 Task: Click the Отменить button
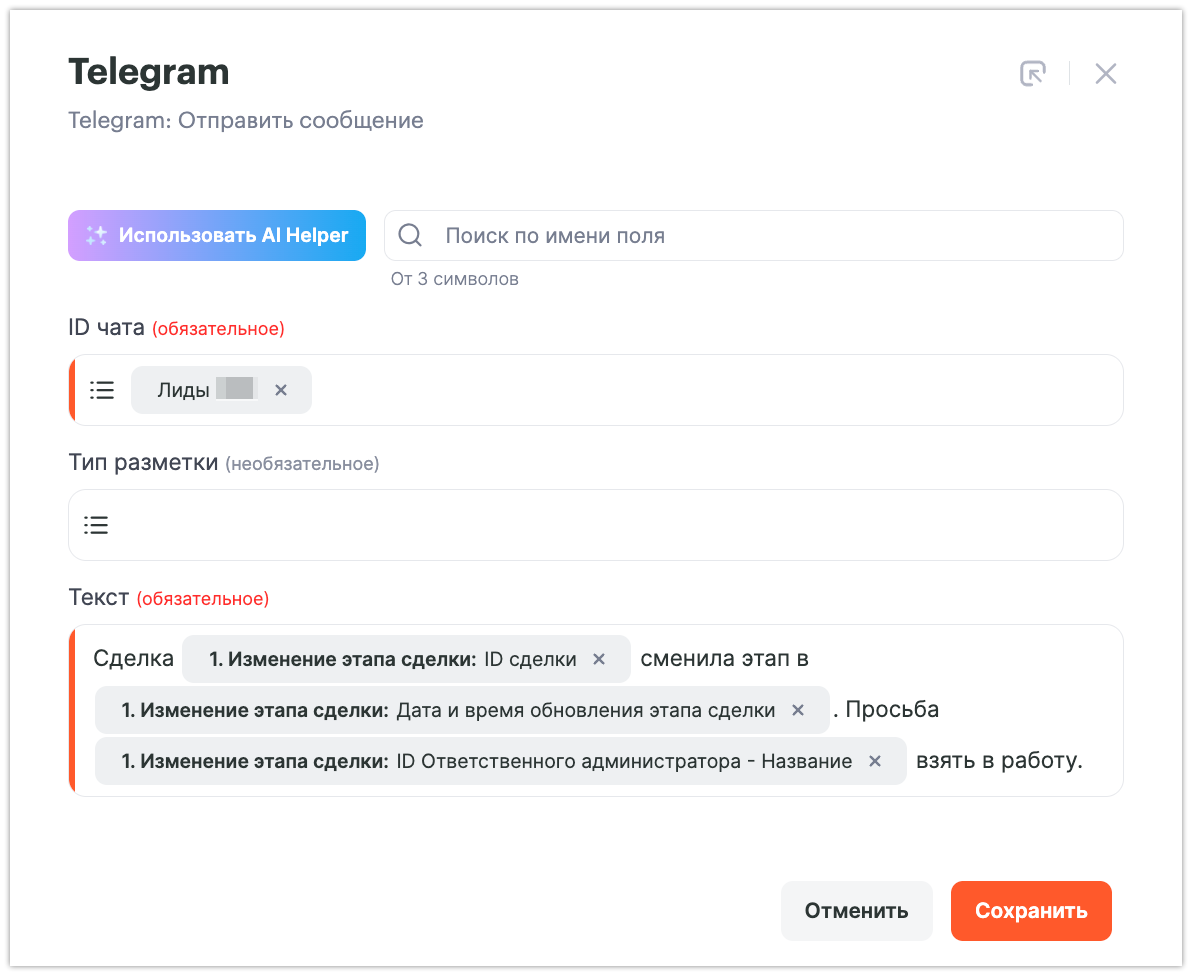[856, 911]
